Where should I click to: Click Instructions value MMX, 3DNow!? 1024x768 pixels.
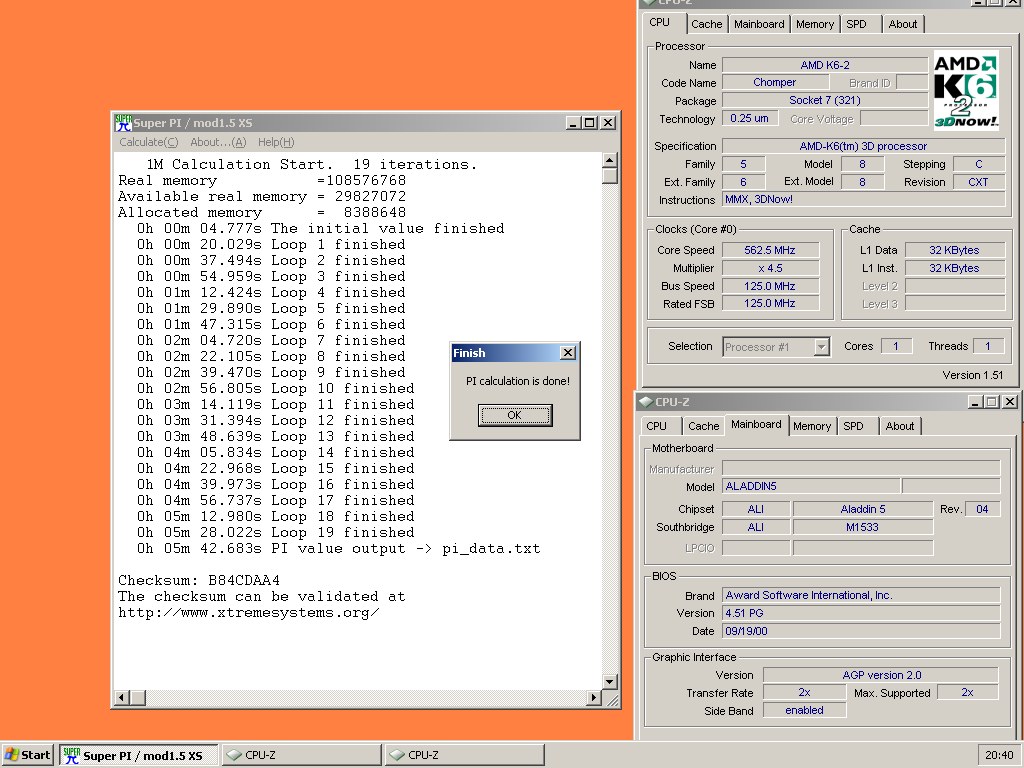click(x=863, y=200)
